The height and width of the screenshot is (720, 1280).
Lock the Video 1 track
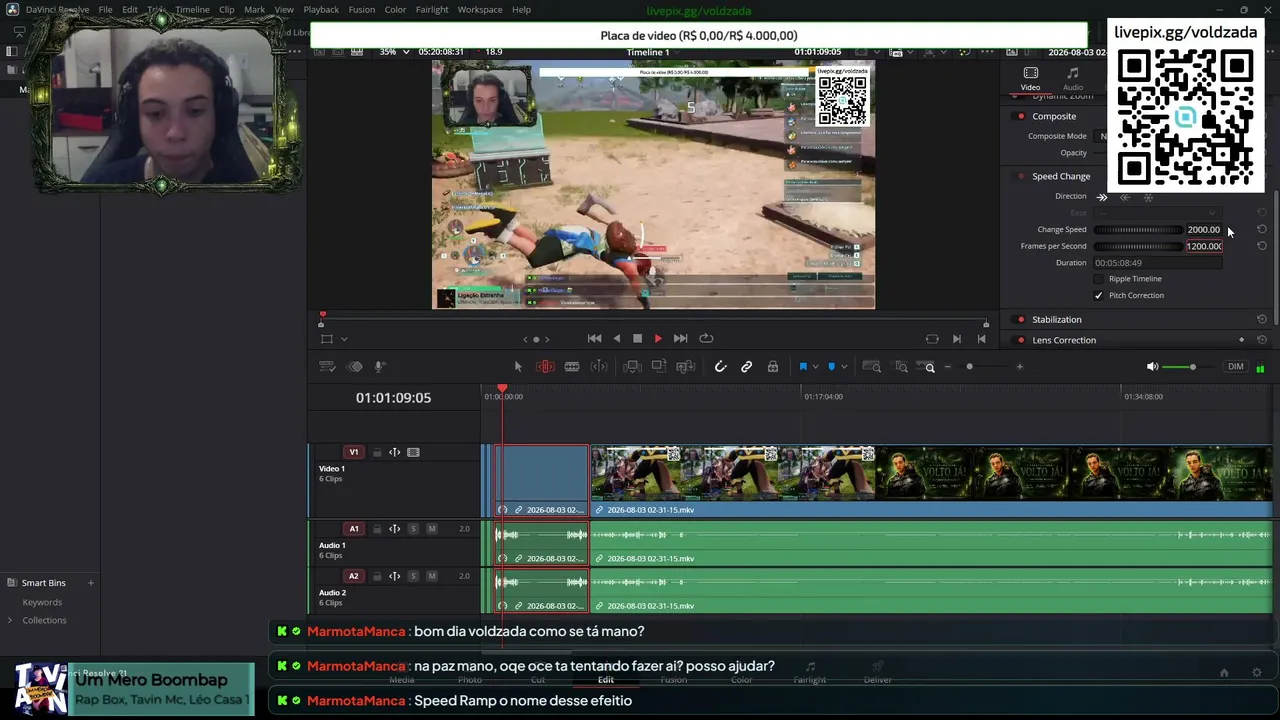(377, 453)
